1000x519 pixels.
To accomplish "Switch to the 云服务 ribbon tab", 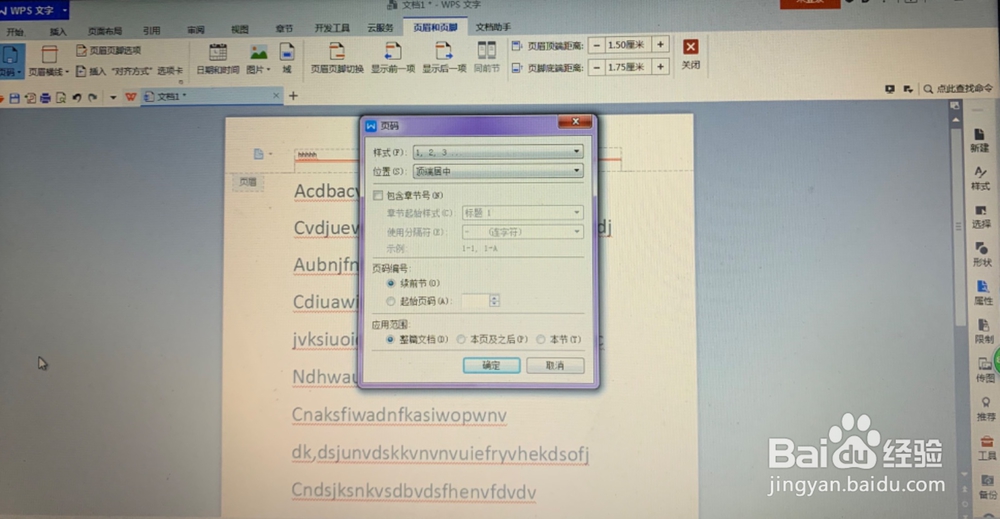I will [x=381, y=27].
